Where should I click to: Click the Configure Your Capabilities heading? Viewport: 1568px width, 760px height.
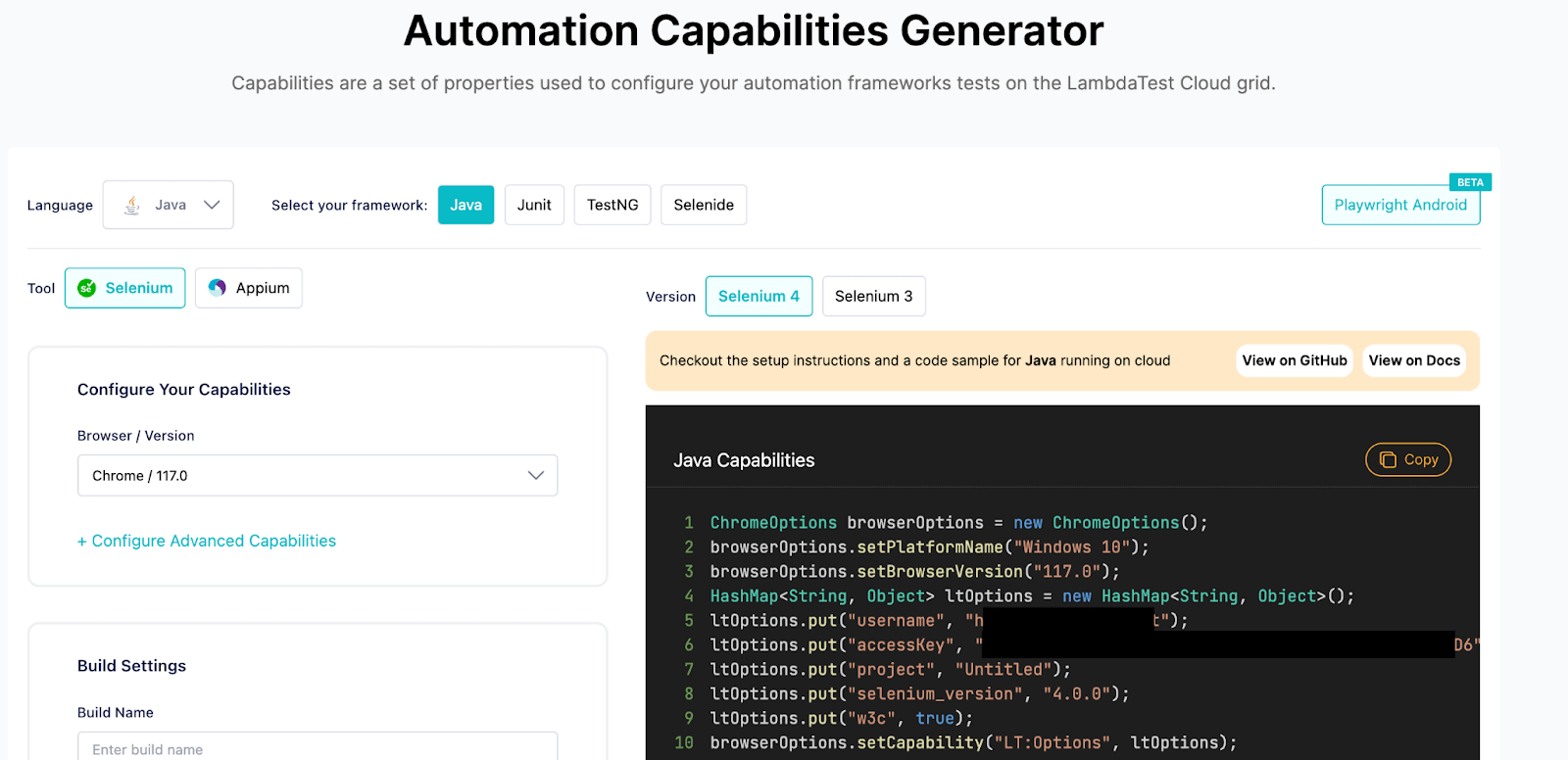point(184,389)
